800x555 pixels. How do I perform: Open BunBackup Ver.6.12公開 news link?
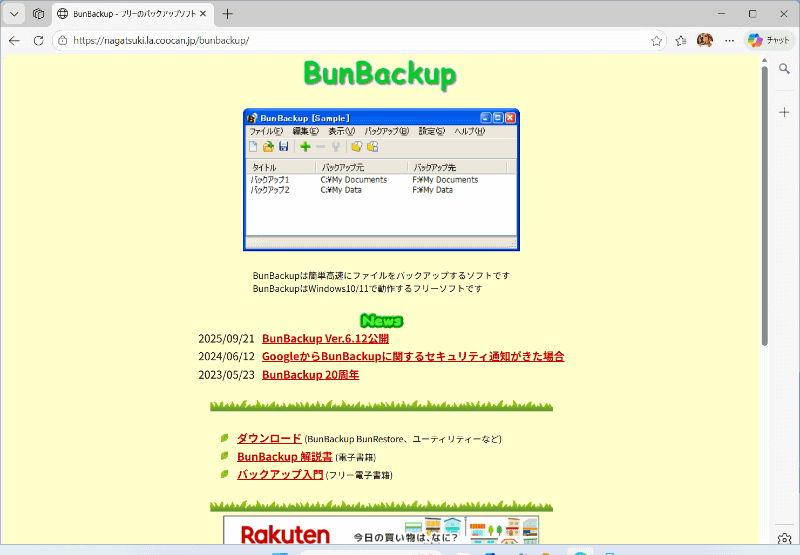(326, 339)
